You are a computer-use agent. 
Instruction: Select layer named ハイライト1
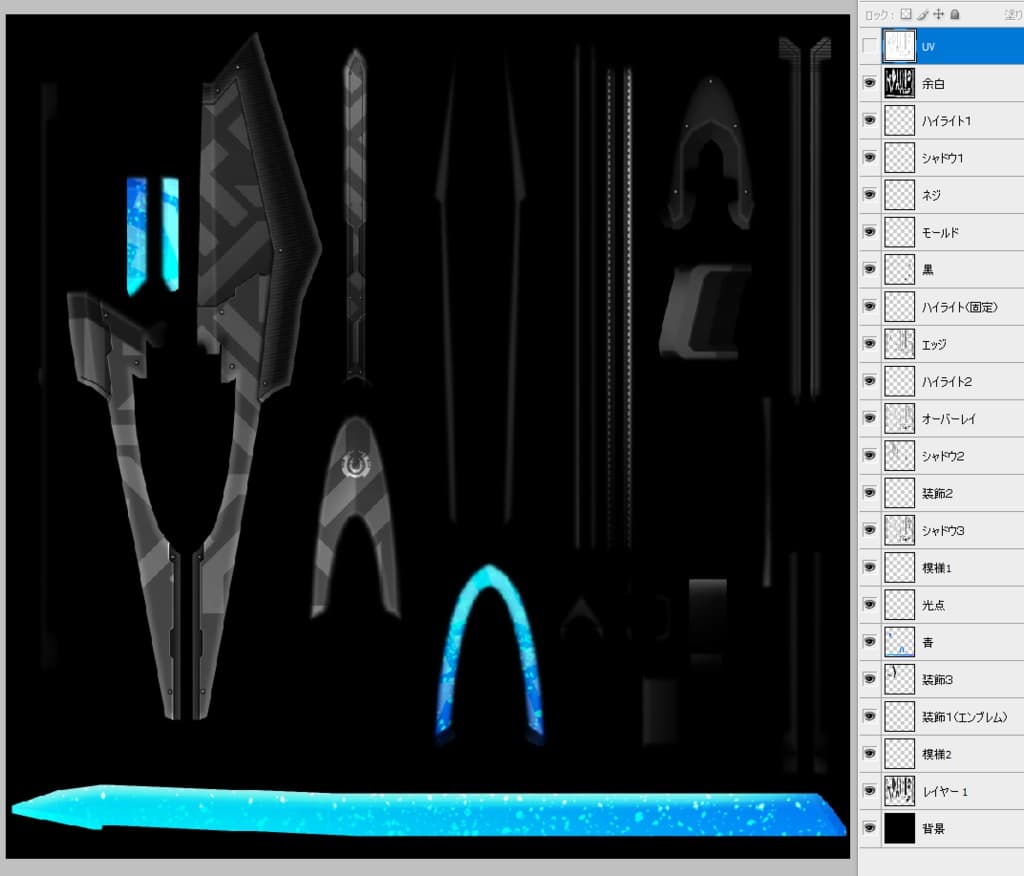click(x=946, y=121)
